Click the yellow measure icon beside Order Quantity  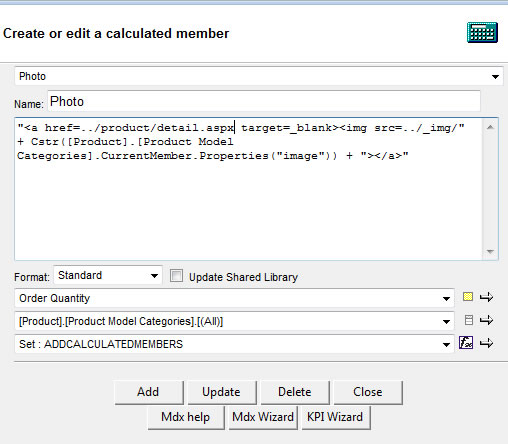(468, 297)
